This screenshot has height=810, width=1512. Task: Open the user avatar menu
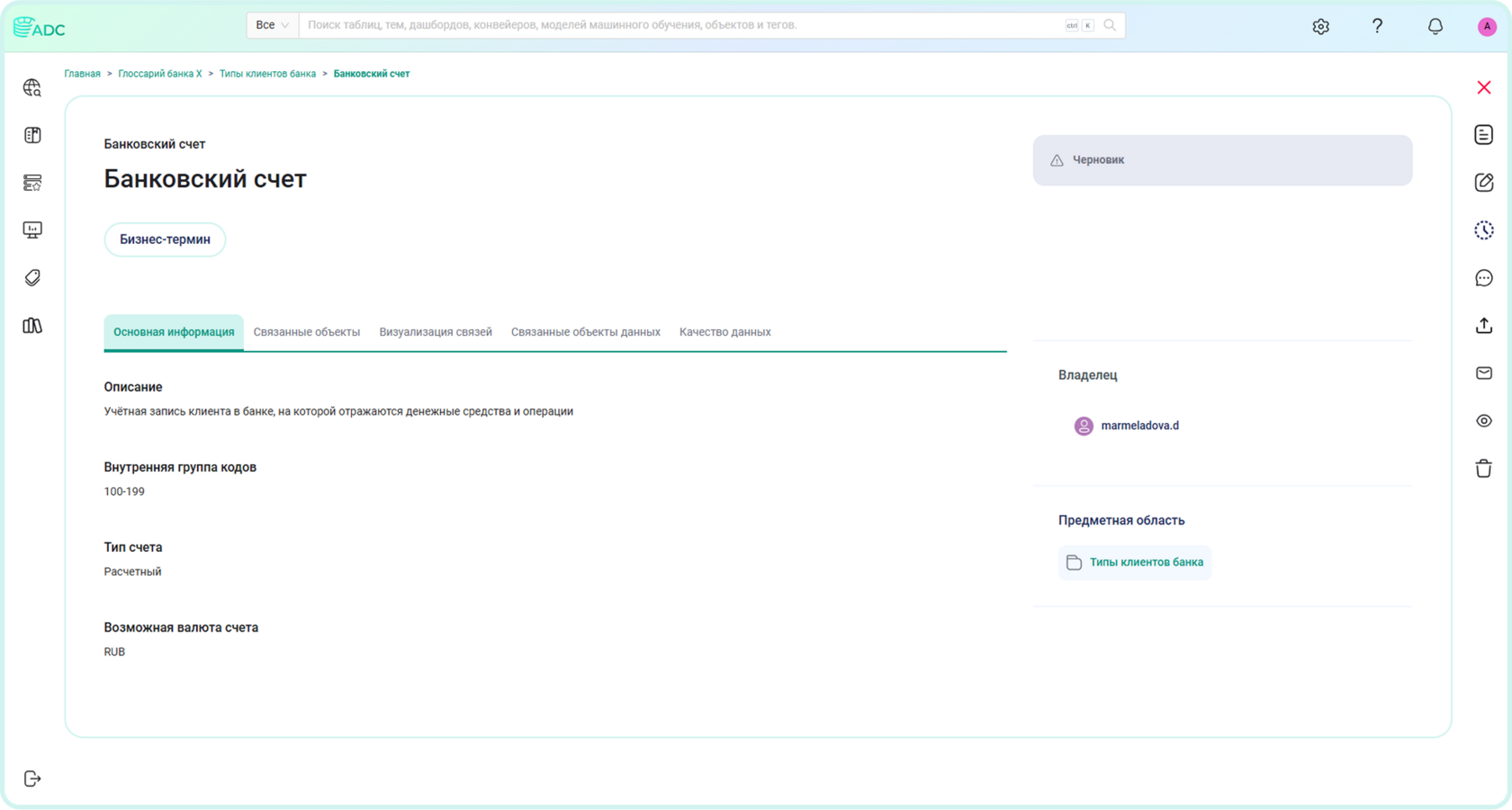(1487, 26)
